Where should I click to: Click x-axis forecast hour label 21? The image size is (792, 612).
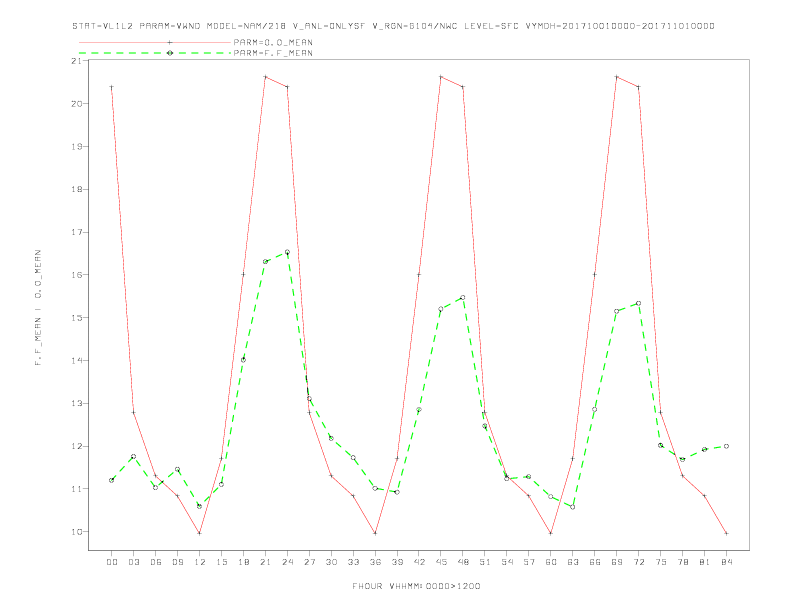click(x=265, y=562)
